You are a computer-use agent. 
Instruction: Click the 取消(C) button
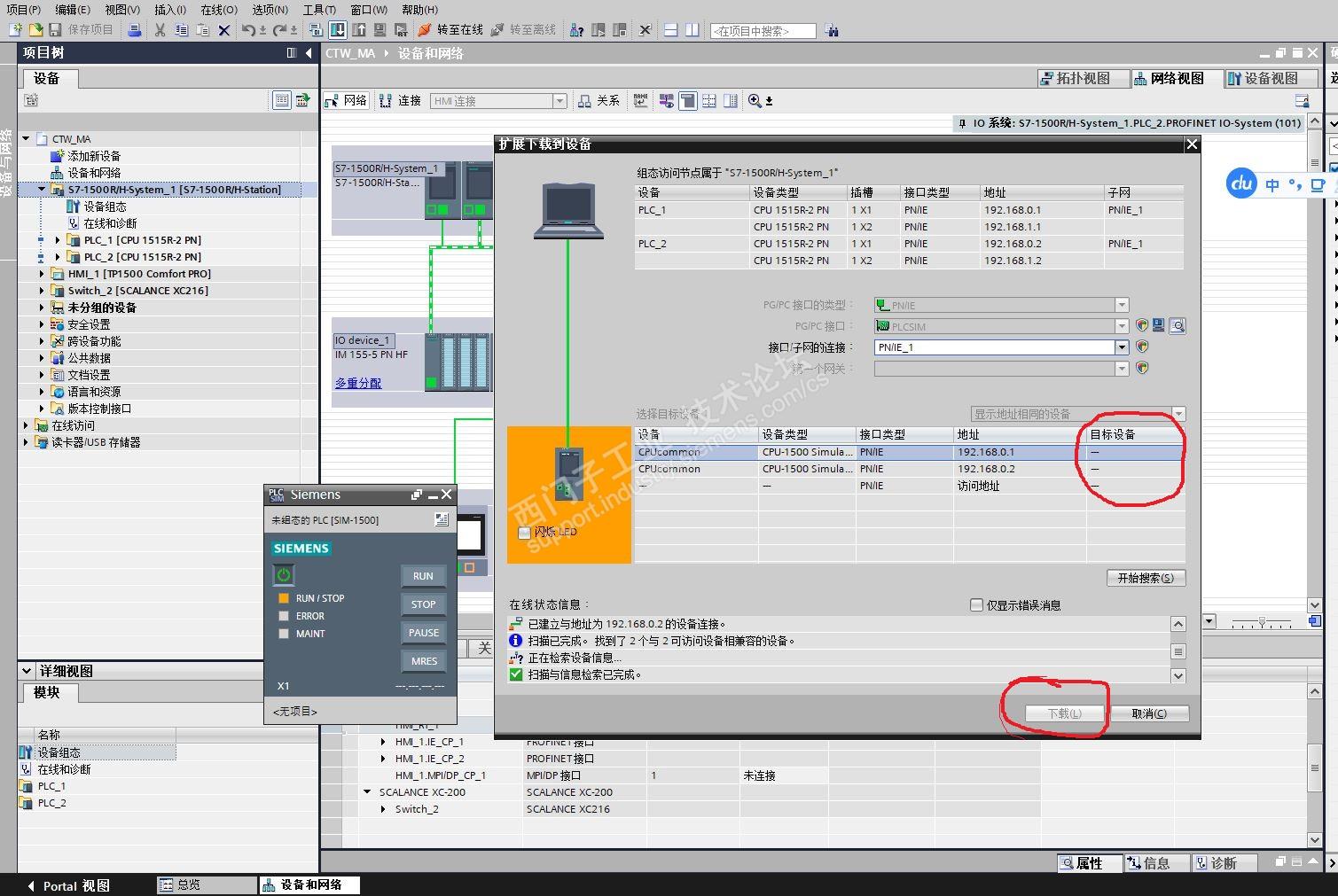pos(1149,713)
